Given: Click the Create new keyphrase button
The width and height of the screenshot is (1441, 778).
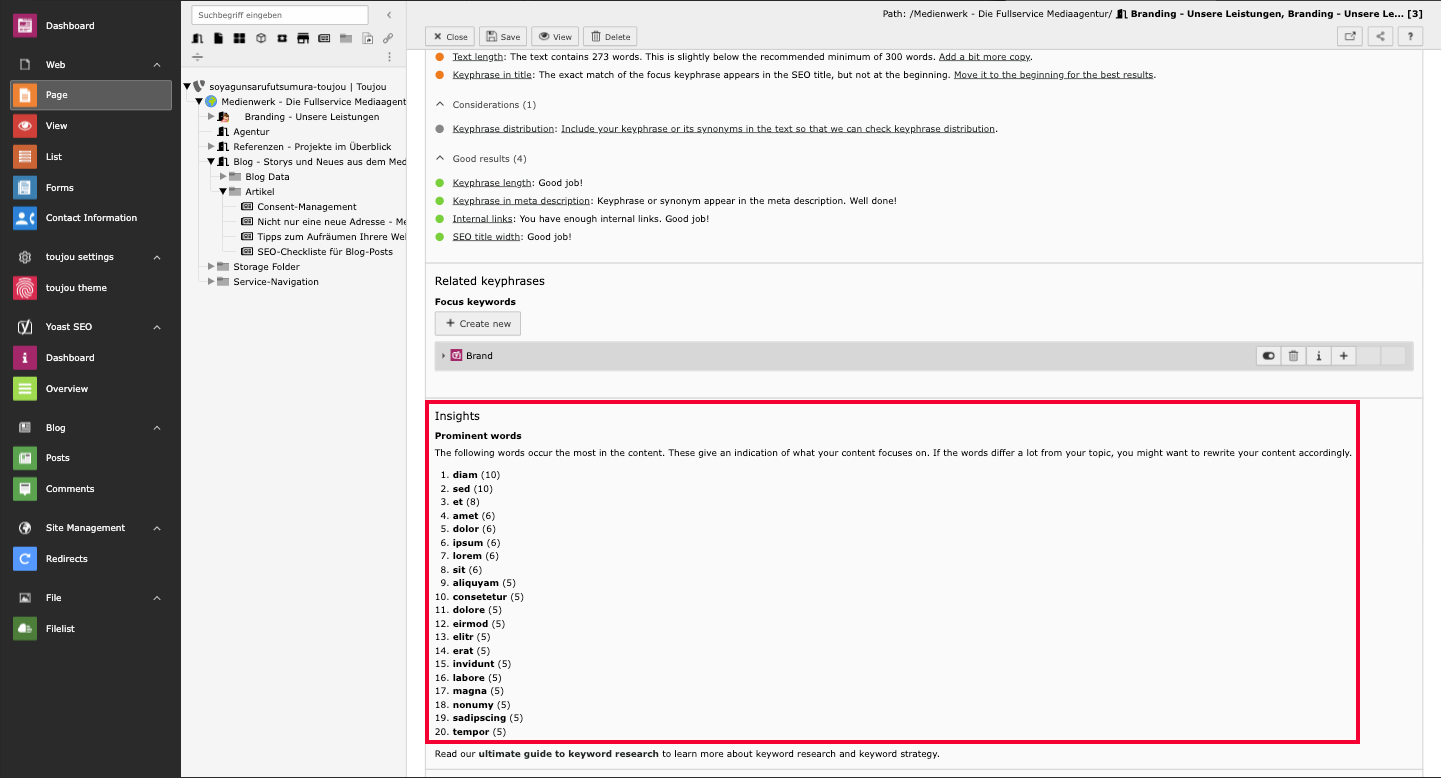Looking at the screenshot, I should 478,324.
